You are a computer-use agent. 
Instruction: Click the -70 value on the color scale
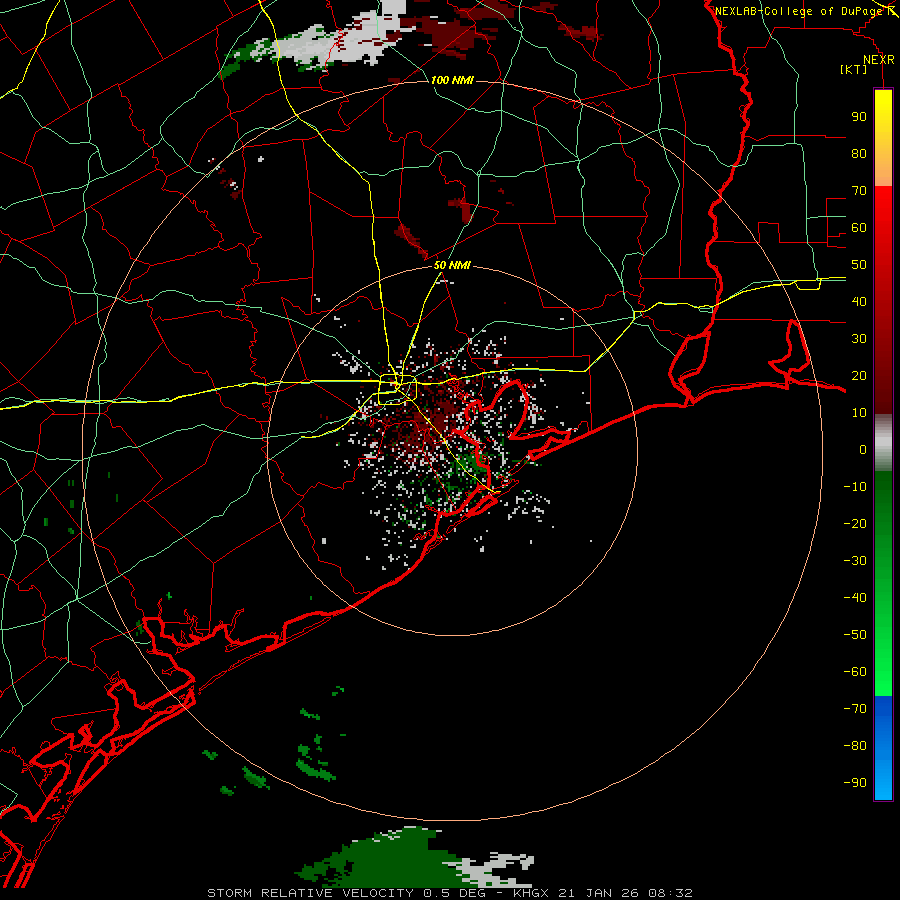tap(855, 709)
